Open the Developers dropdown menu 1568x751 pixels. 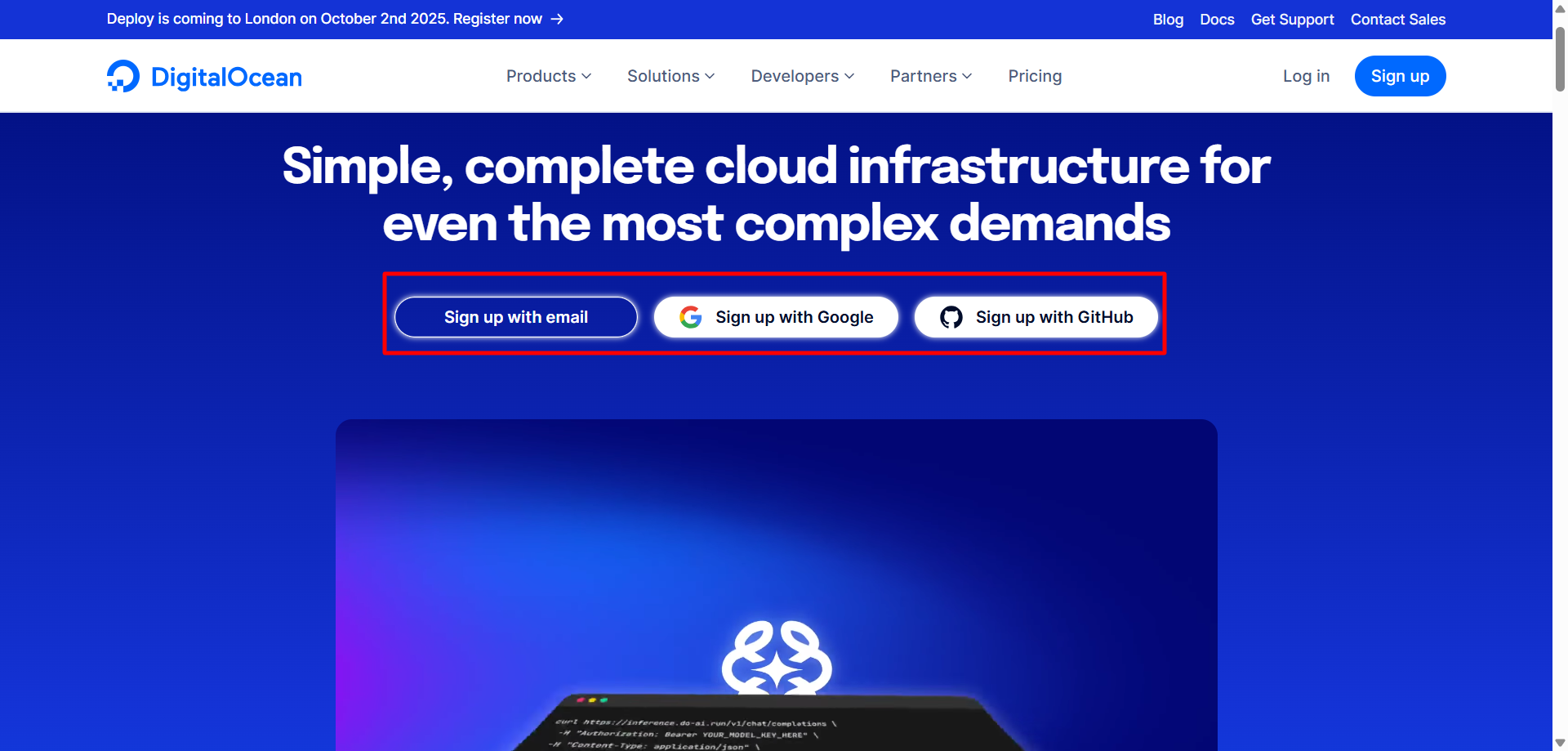[803, 76]
